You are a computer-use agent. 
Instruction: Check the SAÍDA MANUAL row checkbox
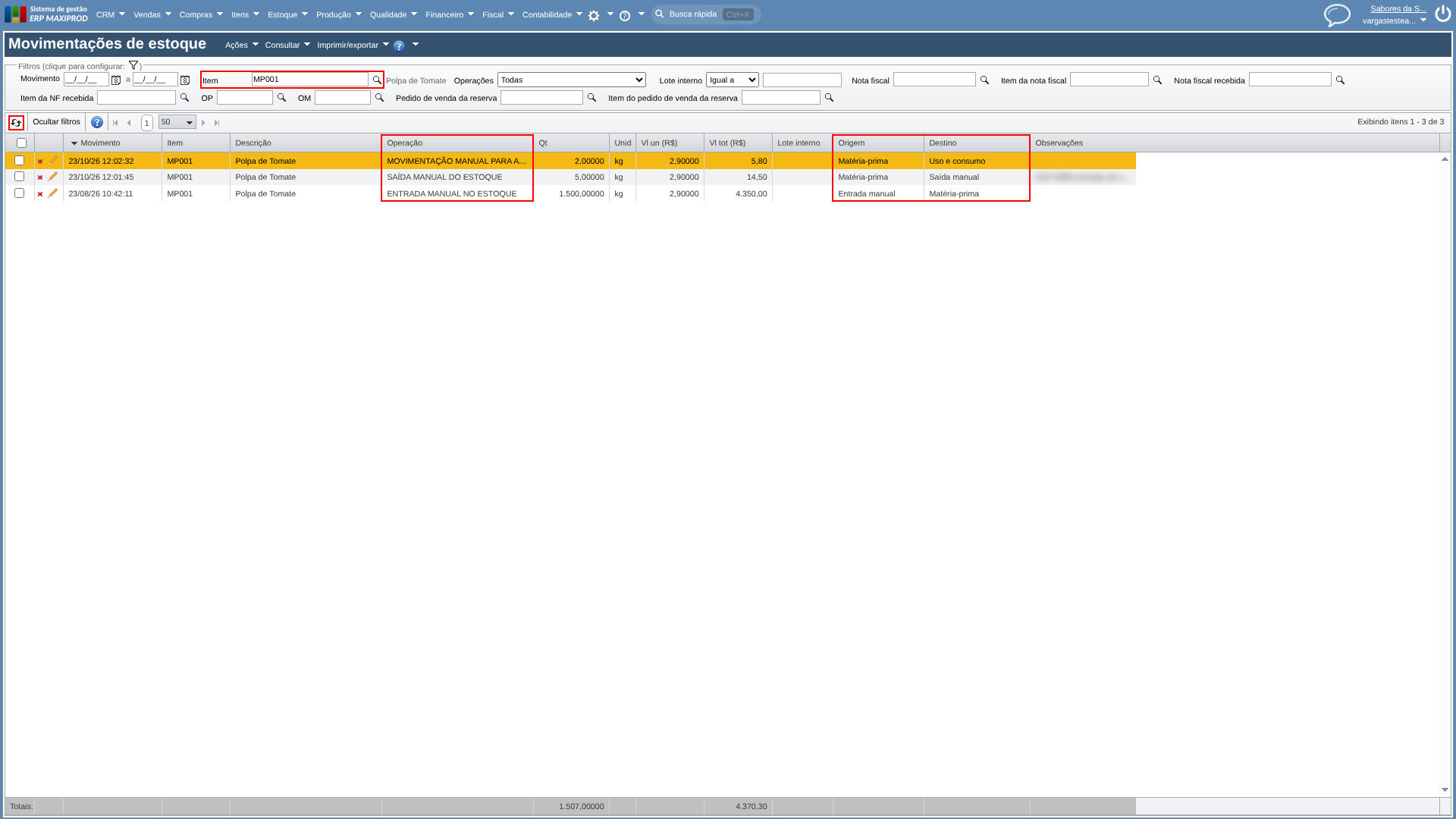(20, 177)
